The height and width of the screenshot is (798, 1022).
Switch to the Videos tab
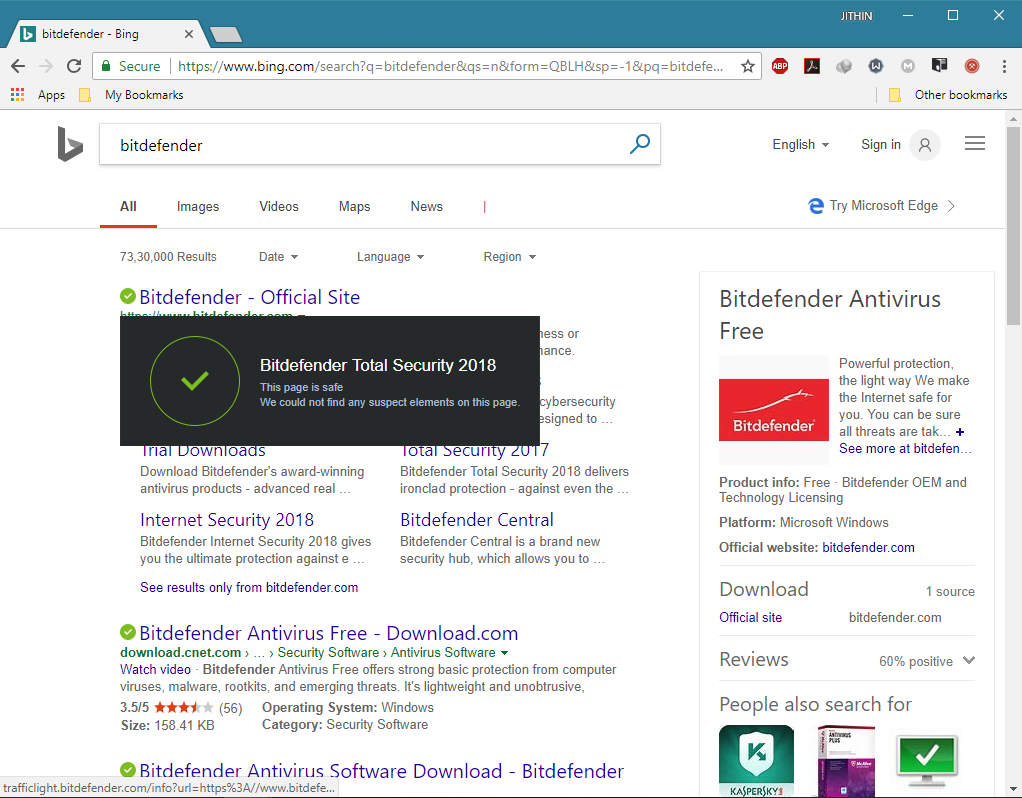279,207
